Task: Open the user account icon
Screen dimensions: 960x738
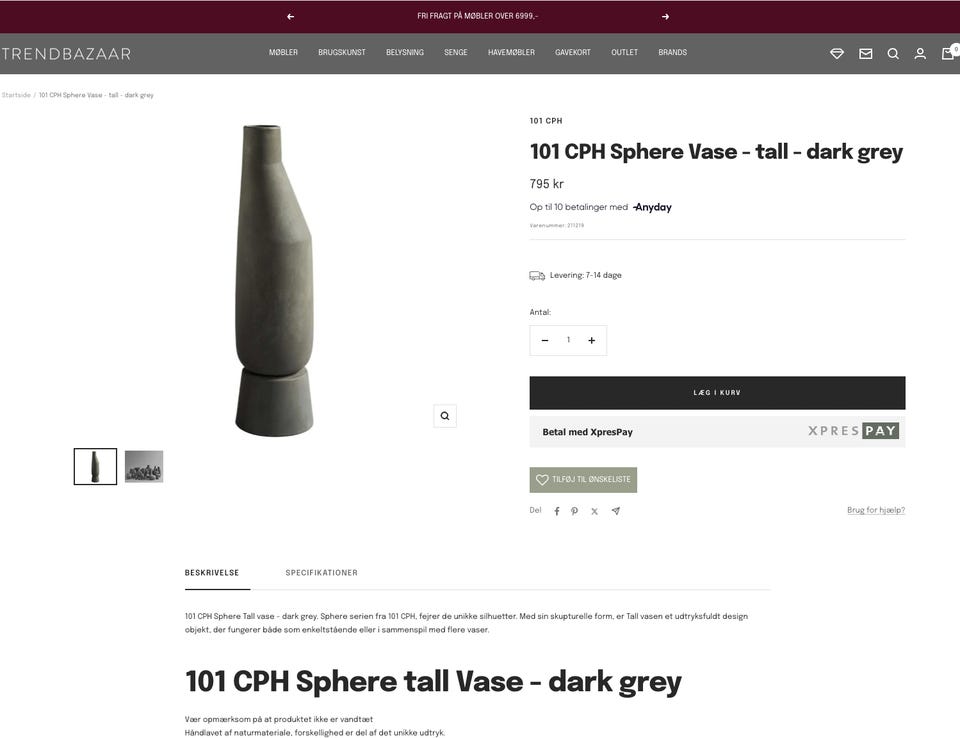Action: 920,54
